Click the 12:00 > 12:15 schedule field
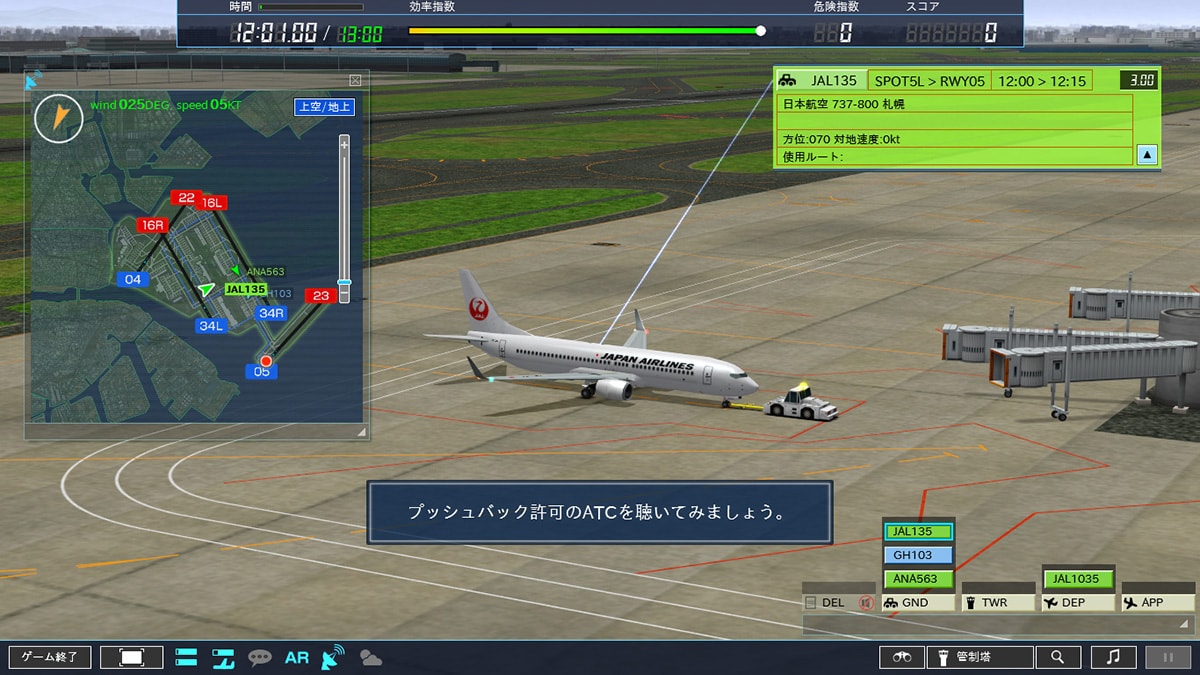 1041,81
